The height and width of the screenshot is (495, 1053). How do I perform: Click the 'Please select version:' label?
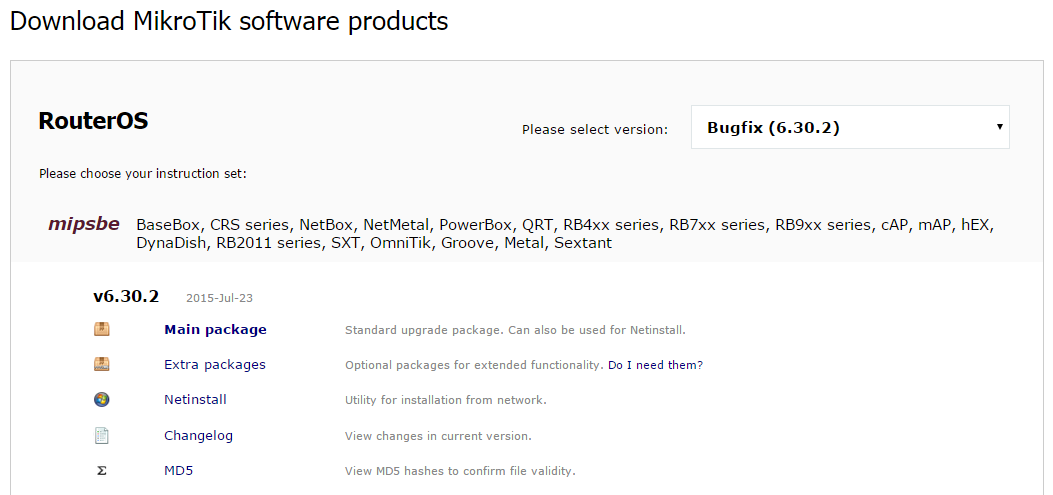coord(595,129)
